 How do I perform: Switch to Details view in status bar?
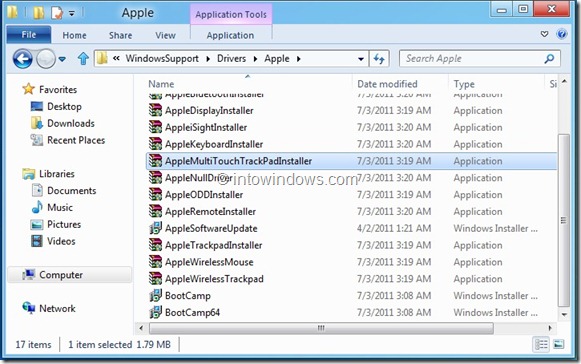point(541,345)
